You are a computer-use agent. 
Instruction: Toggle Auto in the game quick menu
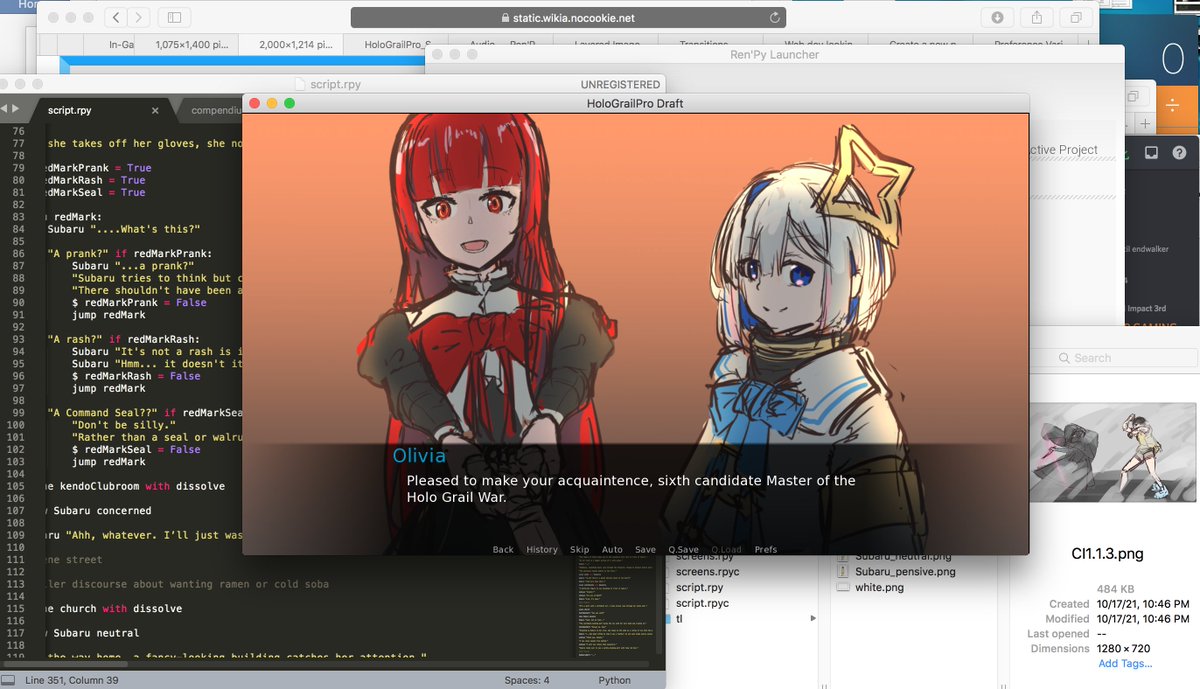[x=612, y=549]
